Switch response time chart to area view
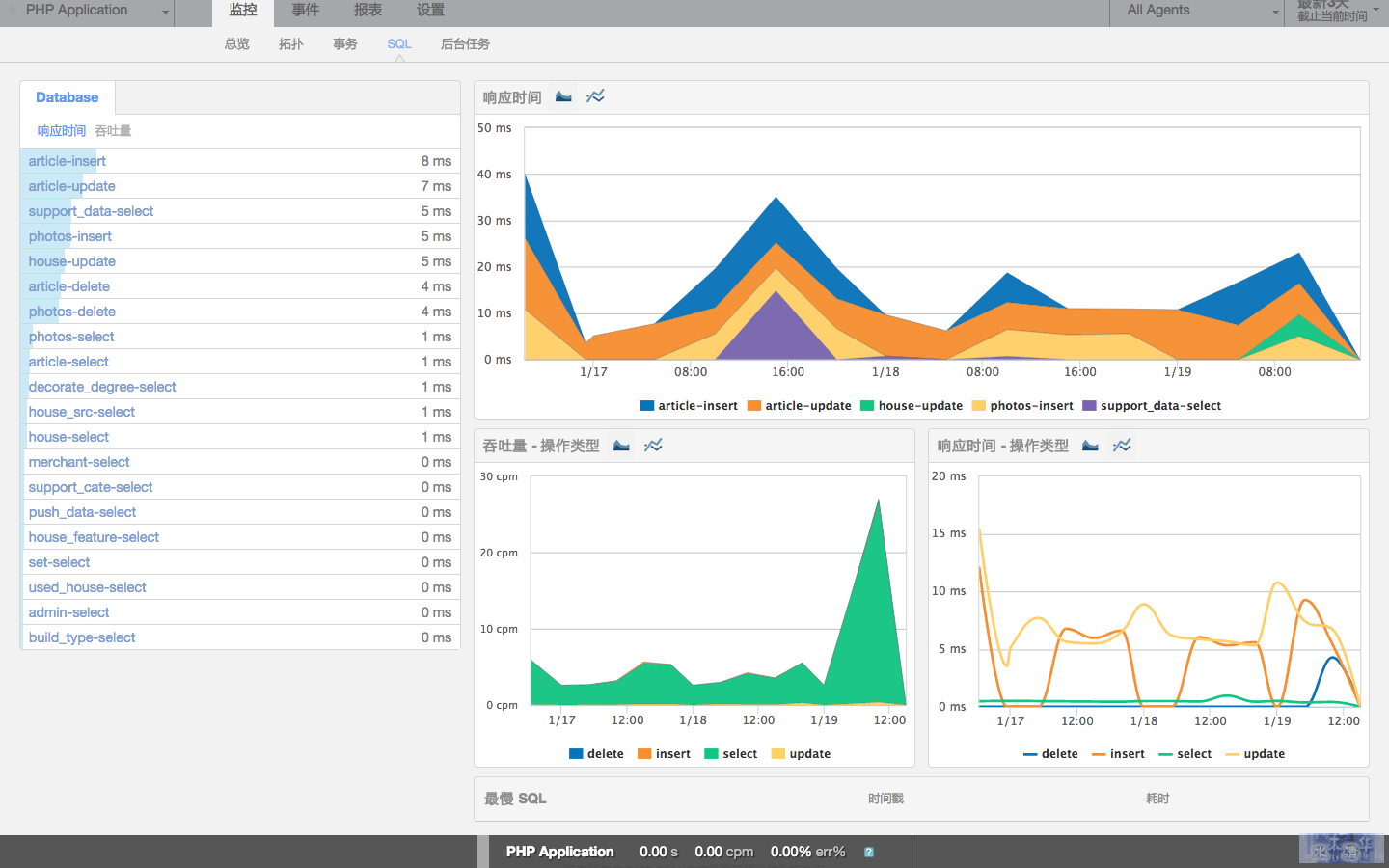This screenshot has height=868, width=1389. click(563, 96)
